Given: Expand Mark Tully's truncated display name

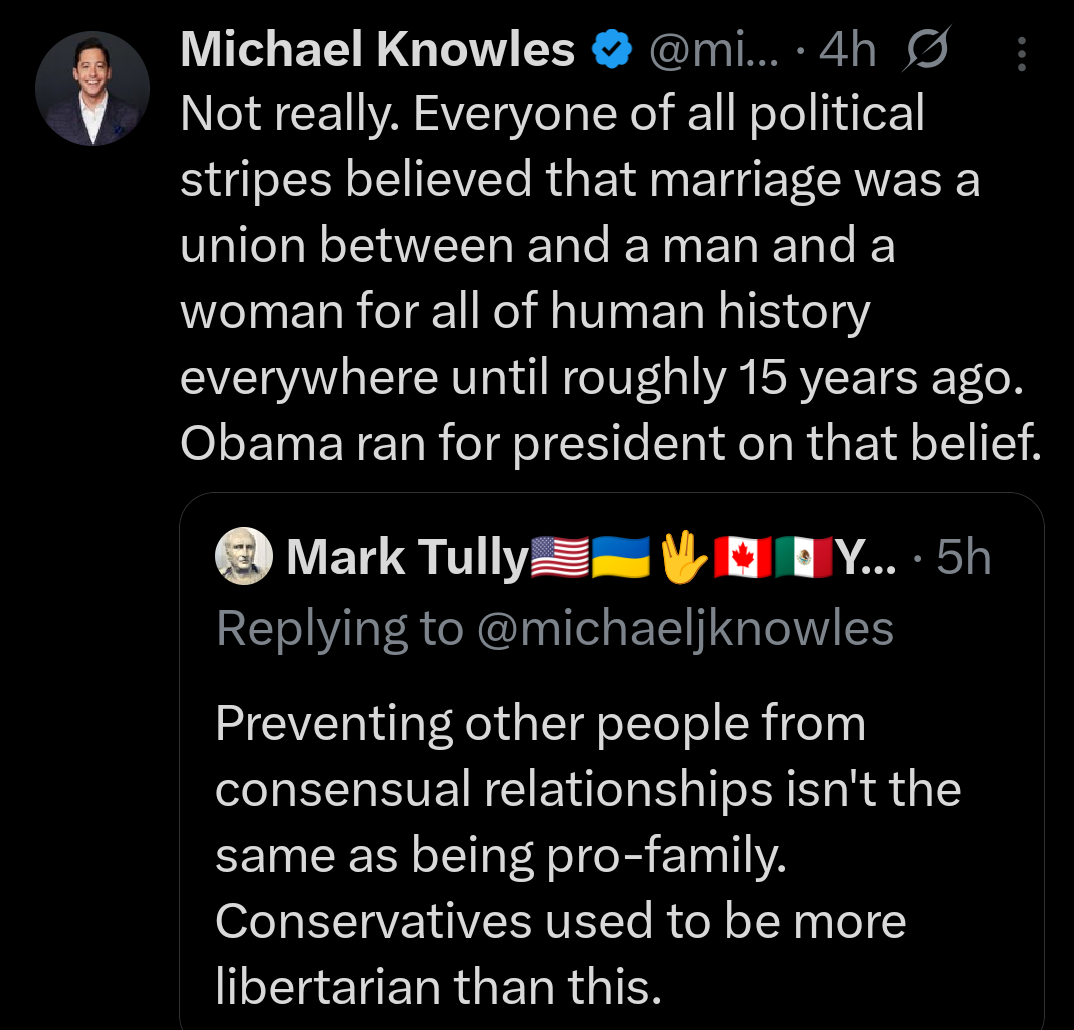Looking at the screenshot, I should point(866,557).
